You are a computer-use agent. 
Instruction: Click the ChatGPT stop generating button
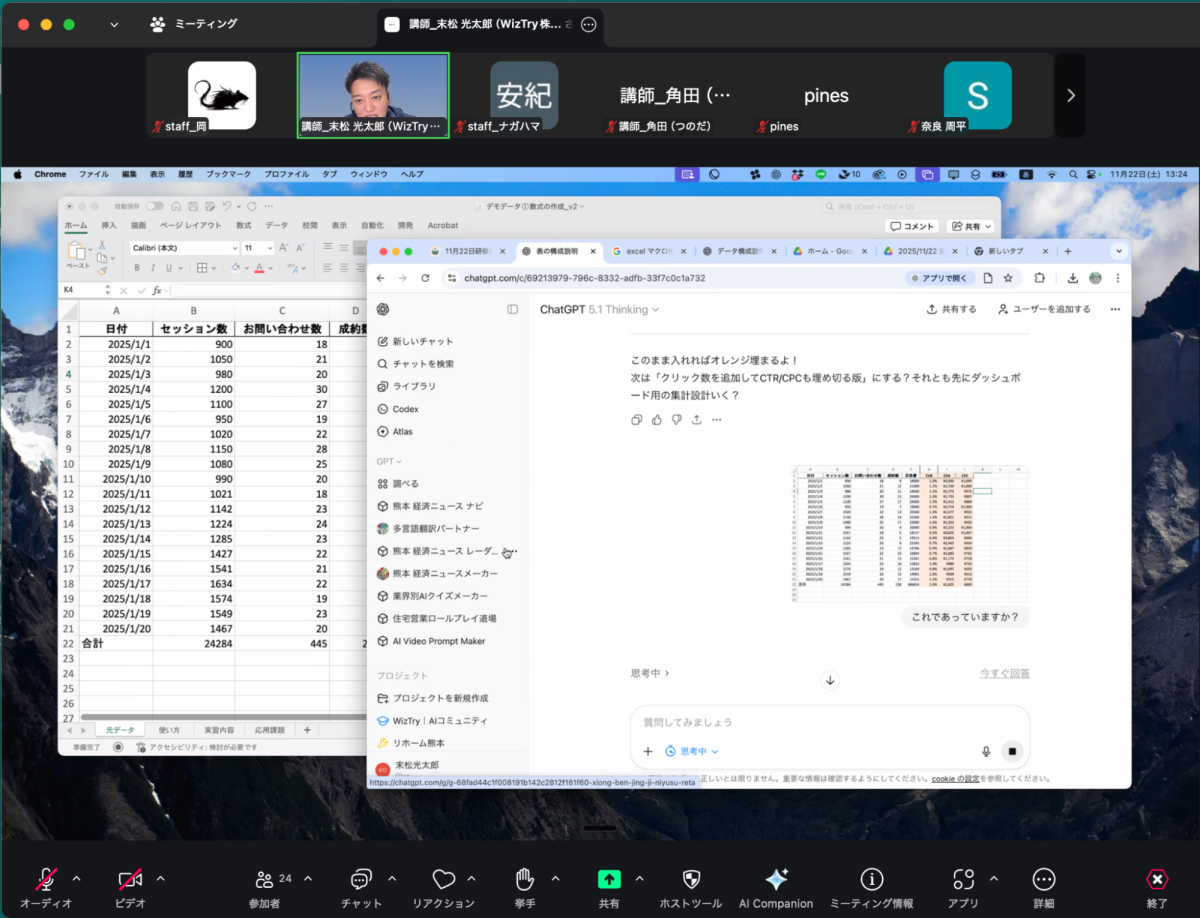pyautogui.click(x=1012, y=751)
